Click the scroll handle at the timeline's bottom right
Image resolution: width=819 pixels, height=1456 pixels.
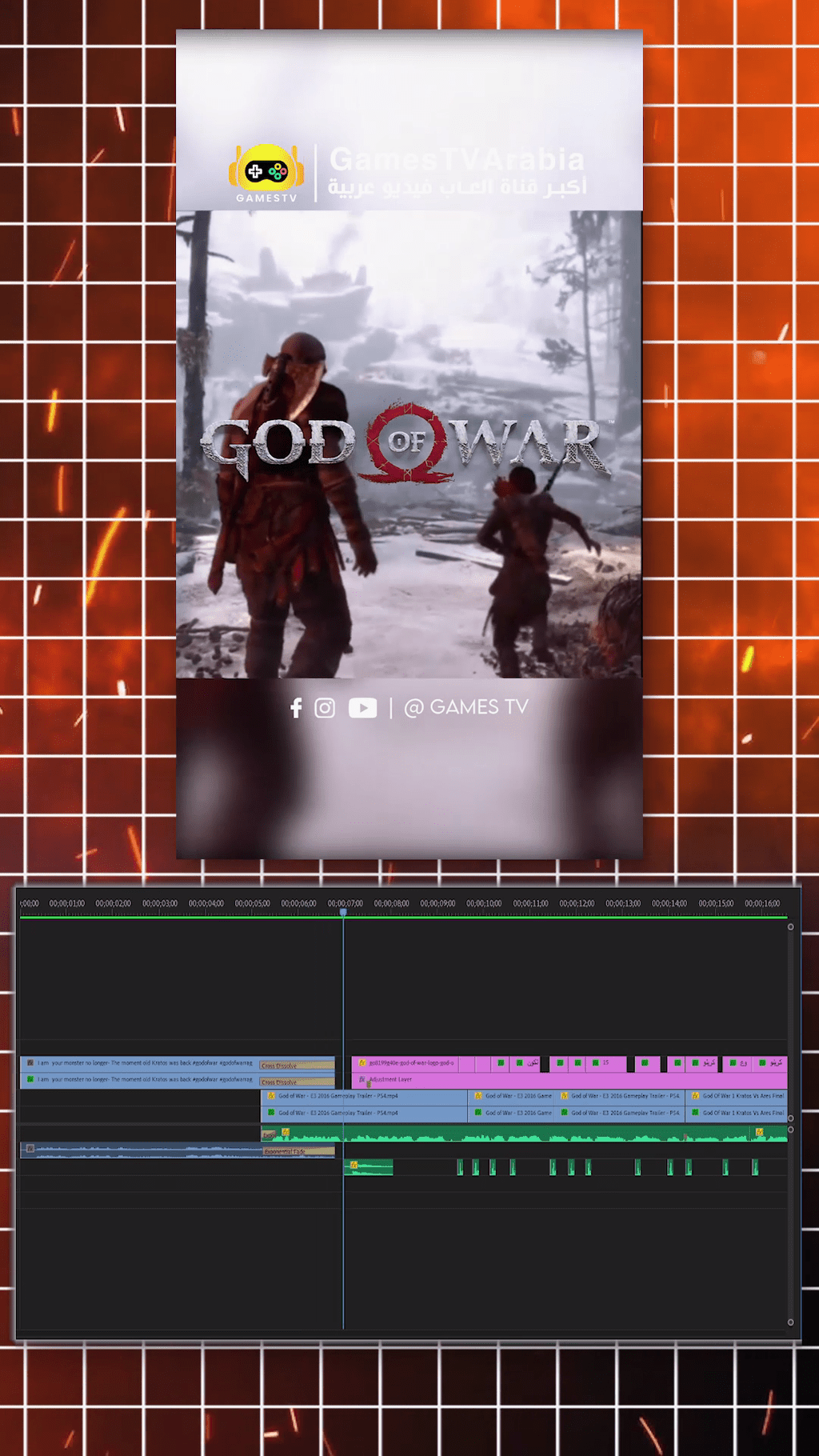791,1322
